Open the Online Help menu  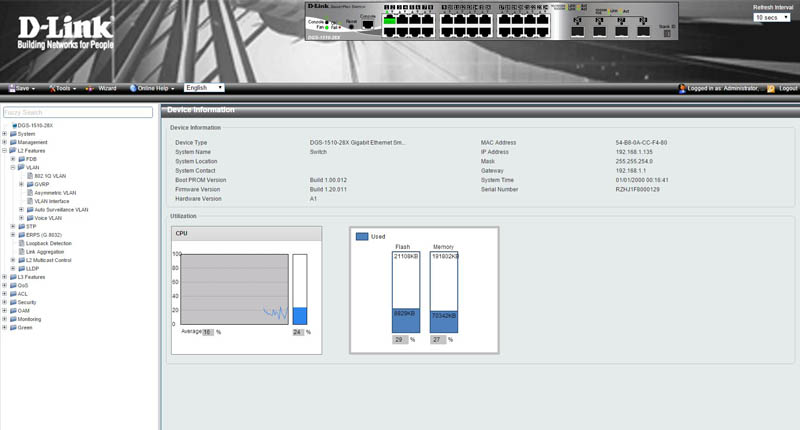pyautogui.click(x=153, y=88)
